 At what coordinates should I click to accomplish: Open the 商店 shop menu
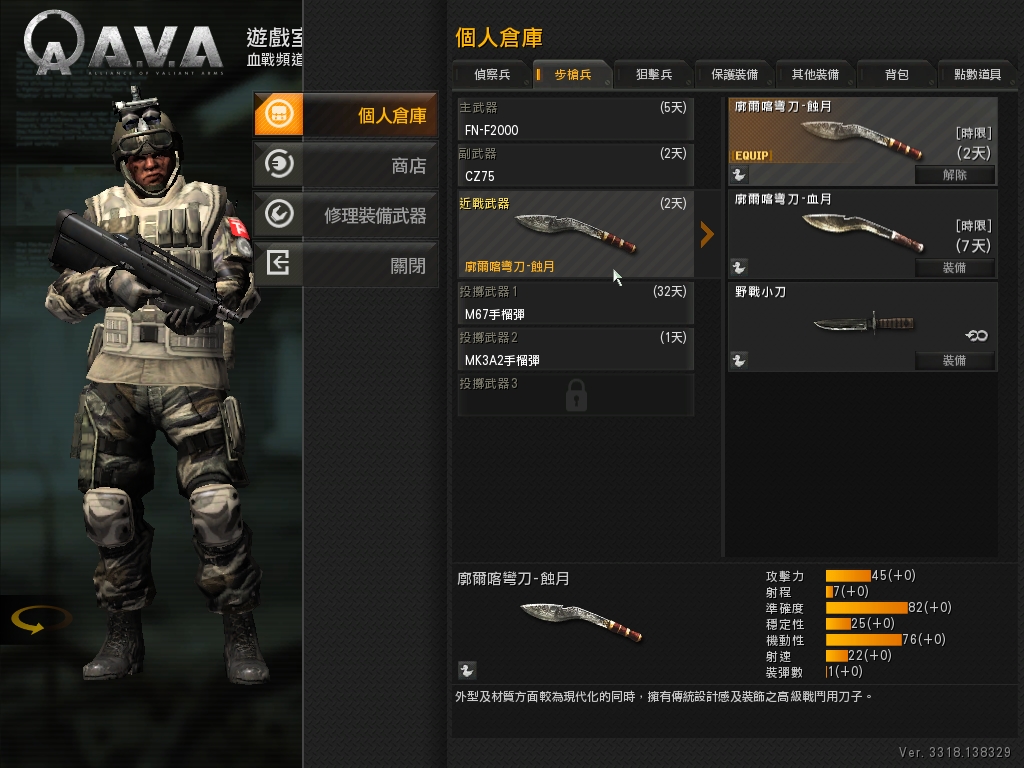[345, 165]
